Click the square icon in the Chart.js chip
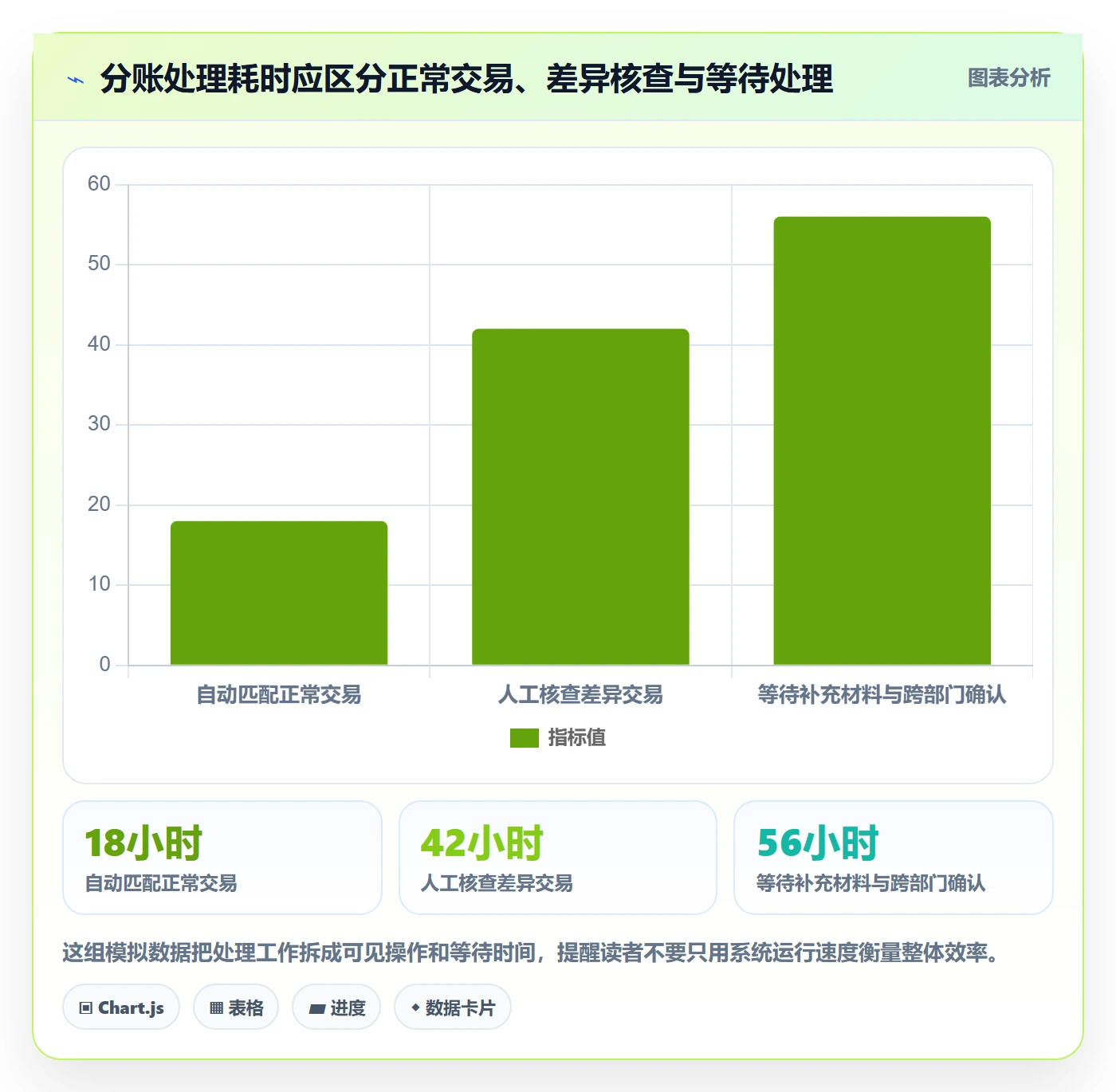 point(86,1008)
